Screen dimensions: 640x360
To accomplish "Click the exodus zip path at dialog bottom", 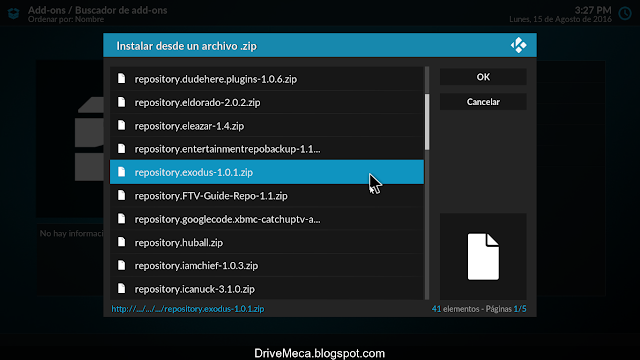I will coord(188,309).
